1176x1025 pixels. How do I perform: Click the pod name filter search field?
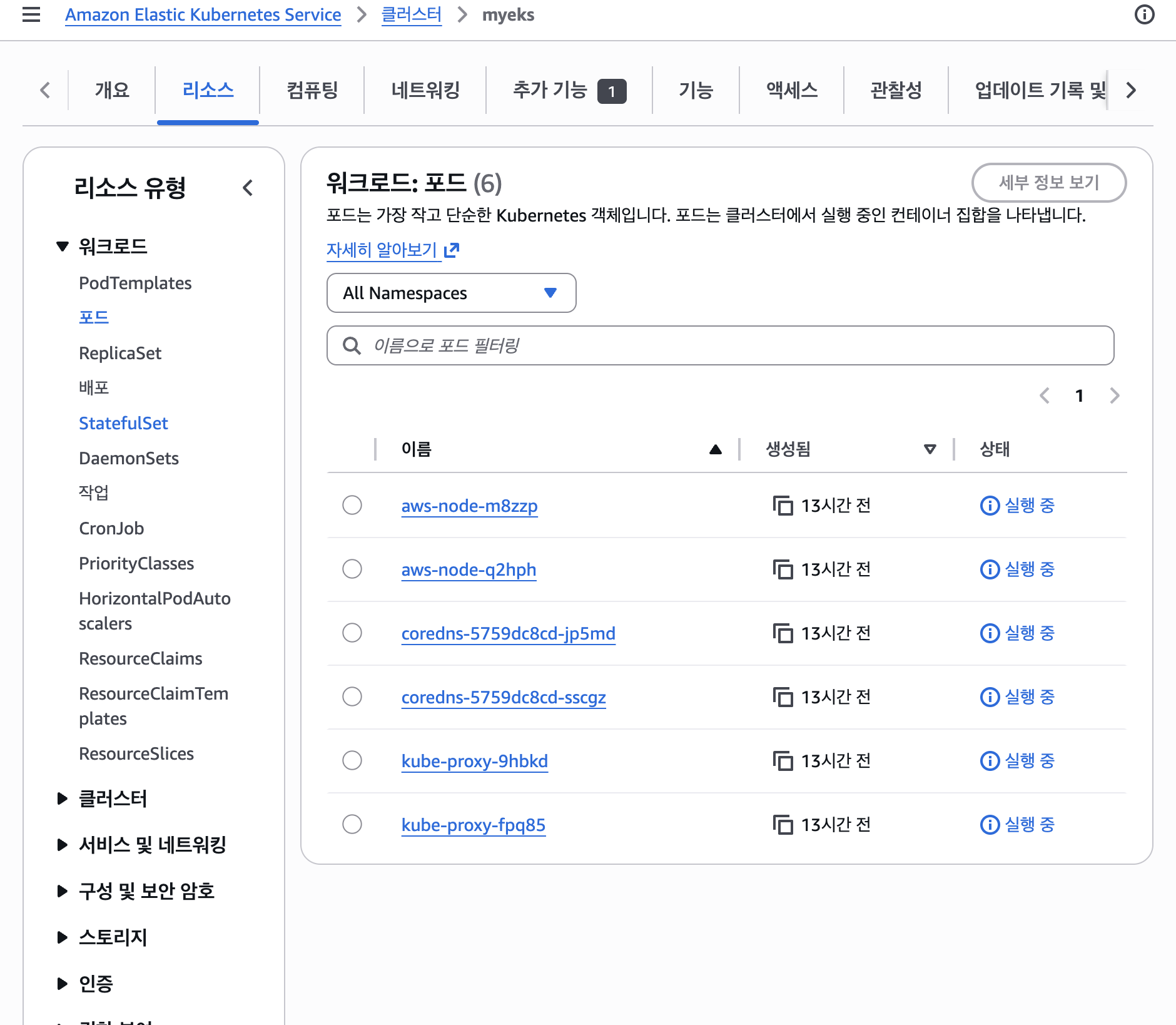click(719, 345)
